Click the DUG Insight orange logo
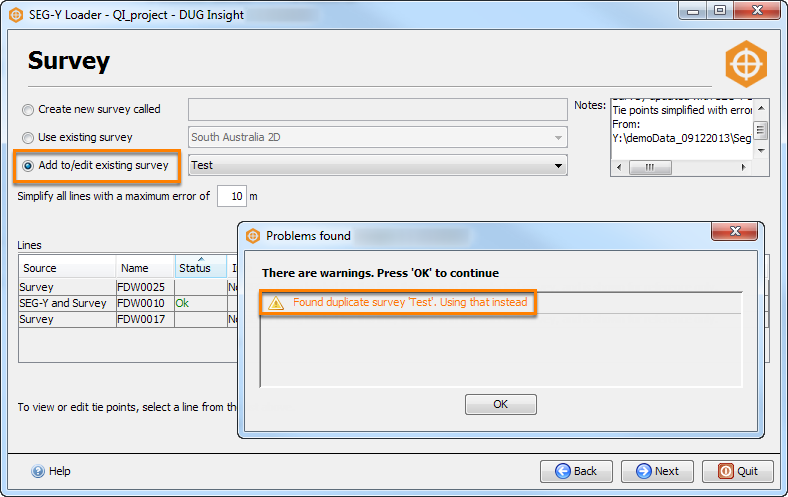This screenshot has height=497, width=788. pos(746,64)
